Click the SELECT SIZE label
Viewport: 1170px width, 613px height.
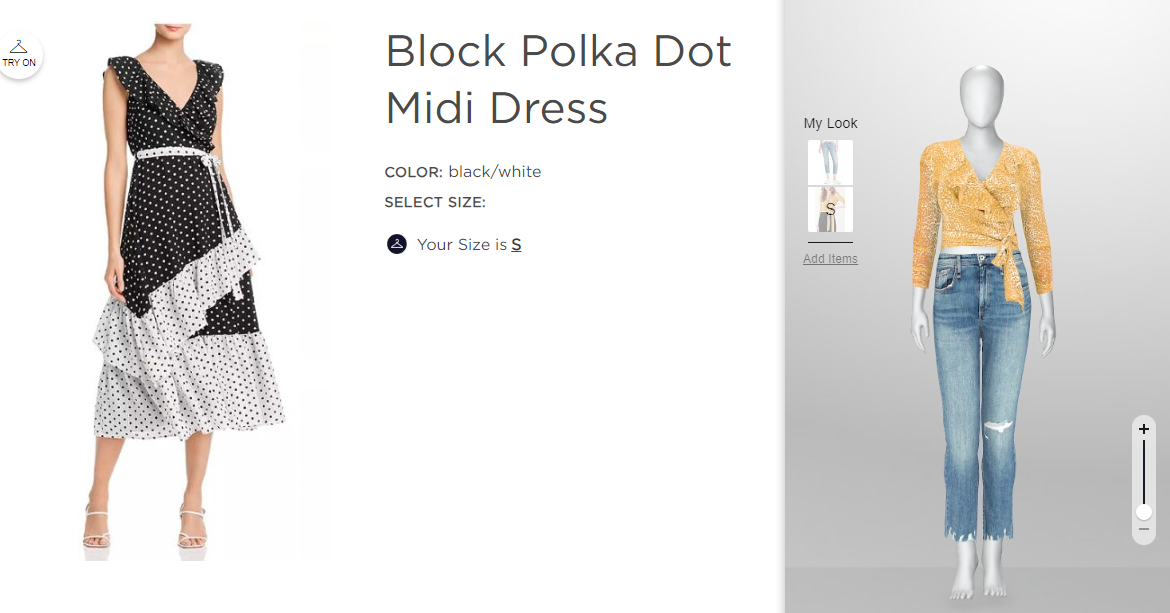435,202
